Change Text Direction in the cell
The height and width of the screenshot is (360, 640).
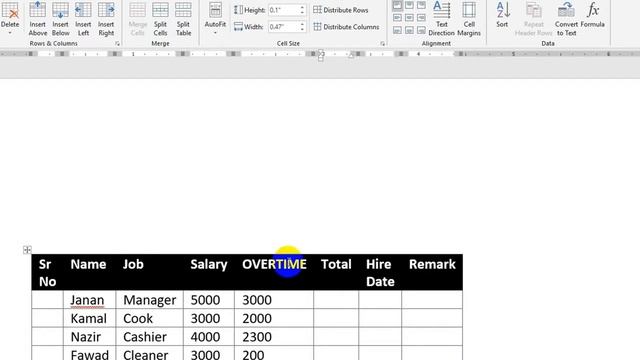tap(442, 19)
